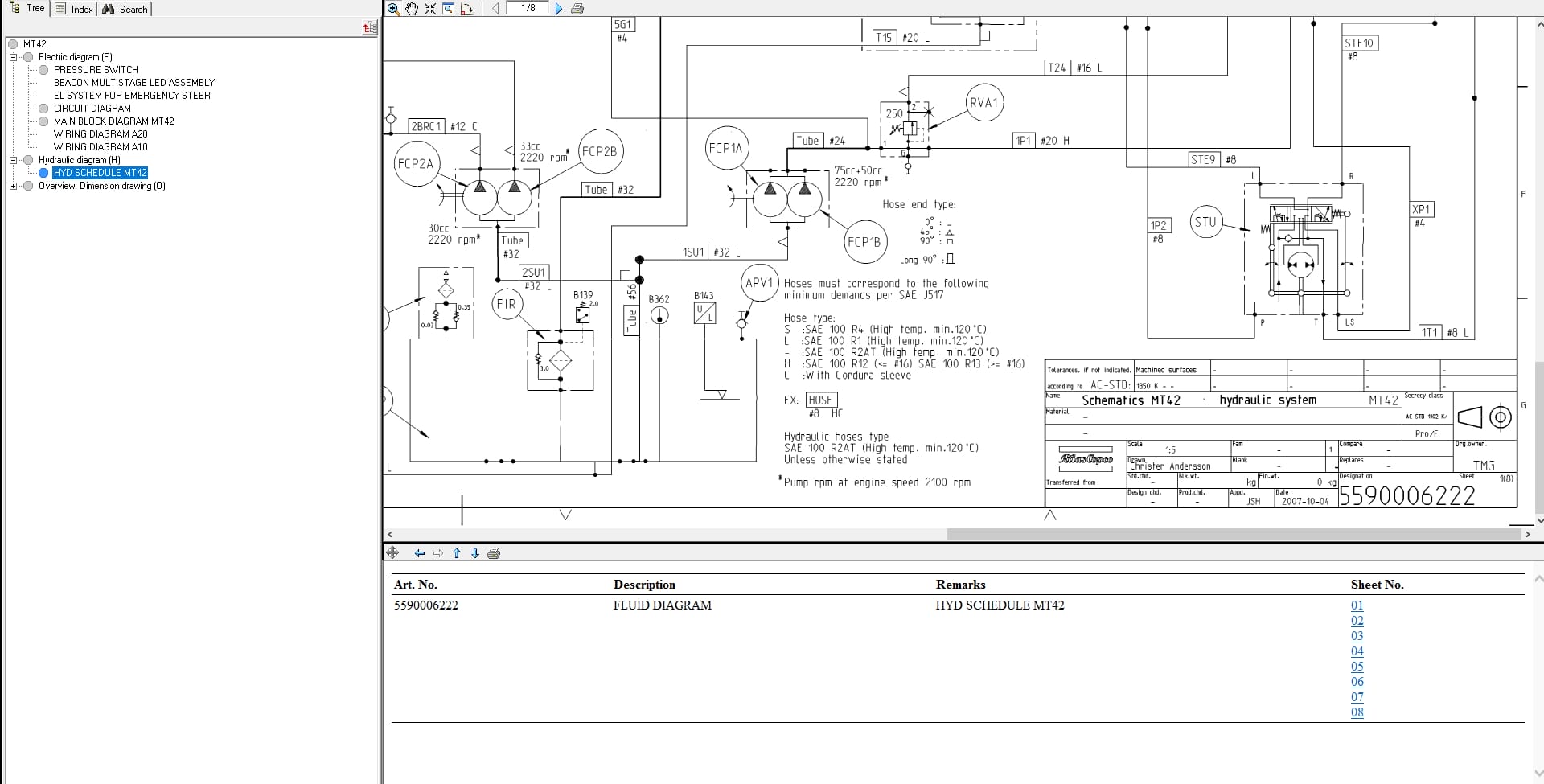Click the tree sync icon above the tree
Screen dimensions: 1544x784
(370, 28)
